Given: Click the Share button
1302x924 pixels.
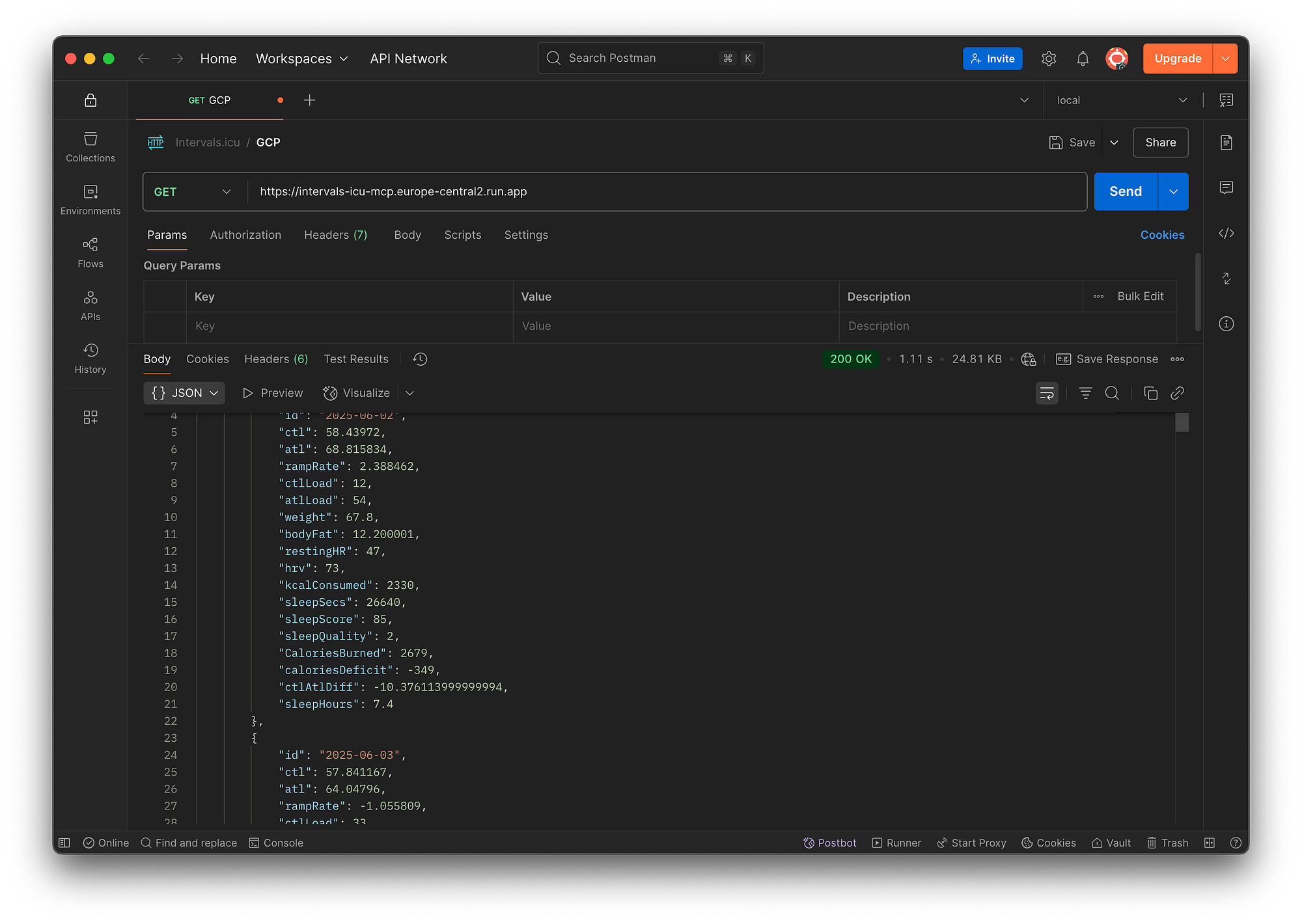Looking at the screenshot, I should coord(1160,142).
